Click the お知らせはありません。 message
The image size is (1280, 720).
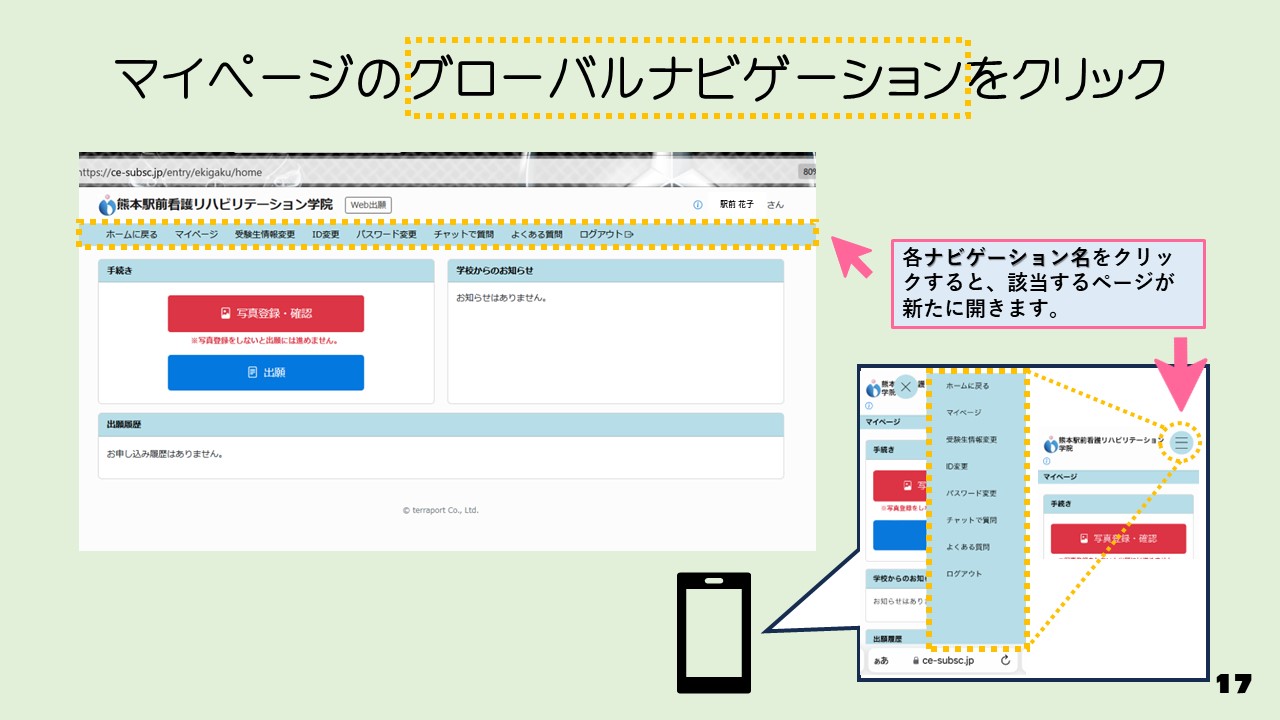coord(502,297)
